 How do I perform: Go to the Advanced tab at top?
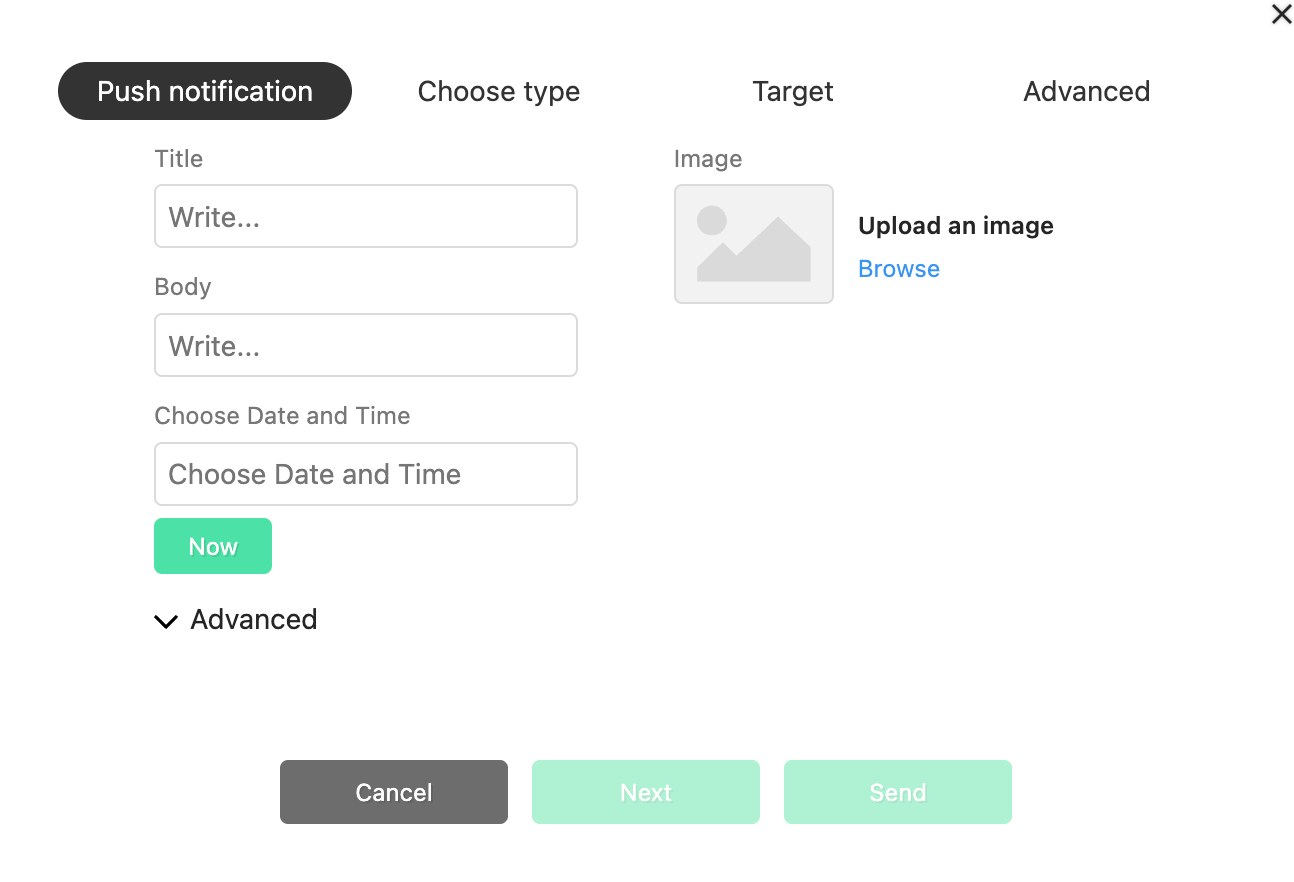click(x=1087, y=91)
